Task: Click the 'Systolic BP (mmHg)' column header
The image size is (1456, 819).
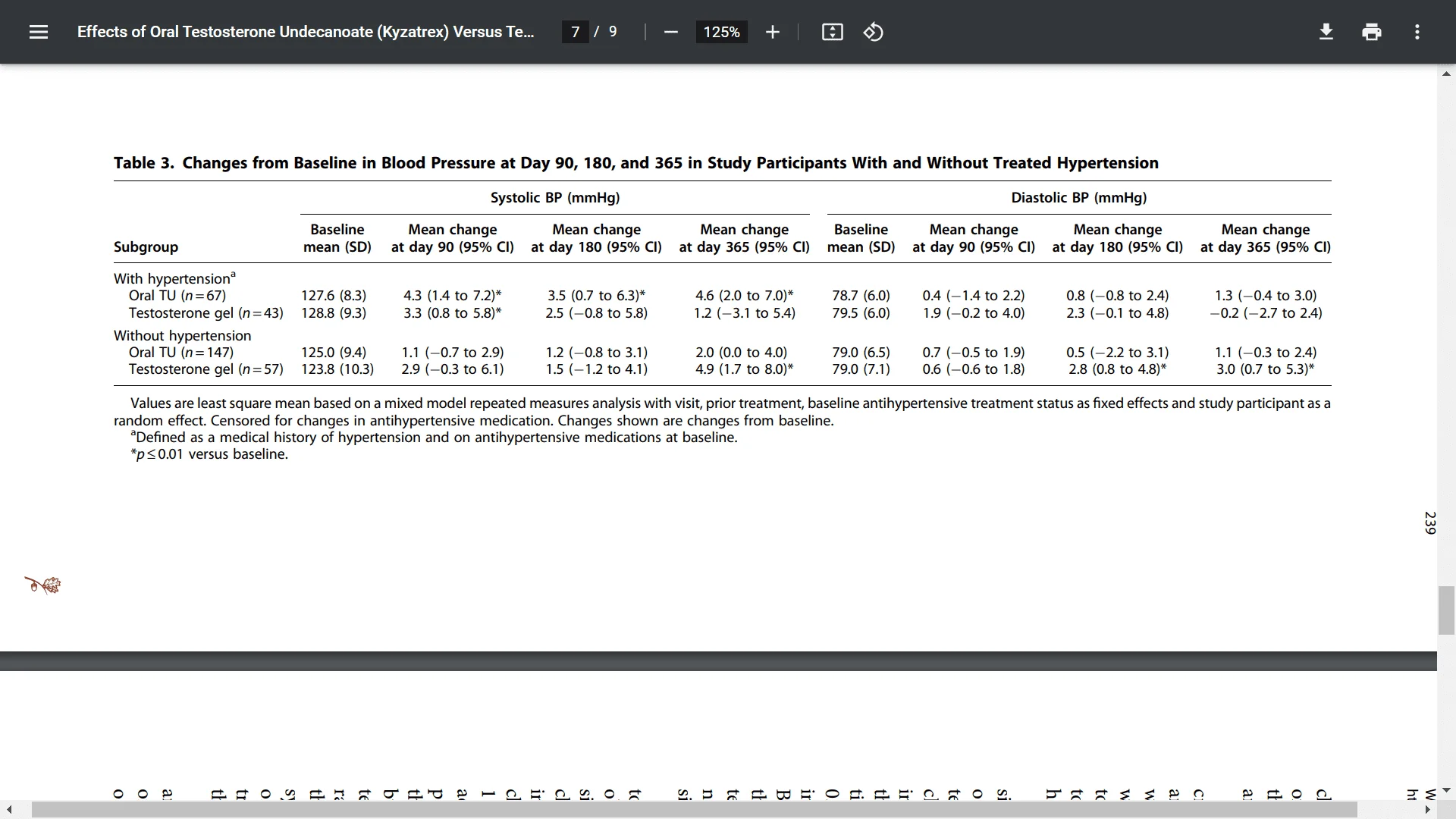Action: (555, 198)
